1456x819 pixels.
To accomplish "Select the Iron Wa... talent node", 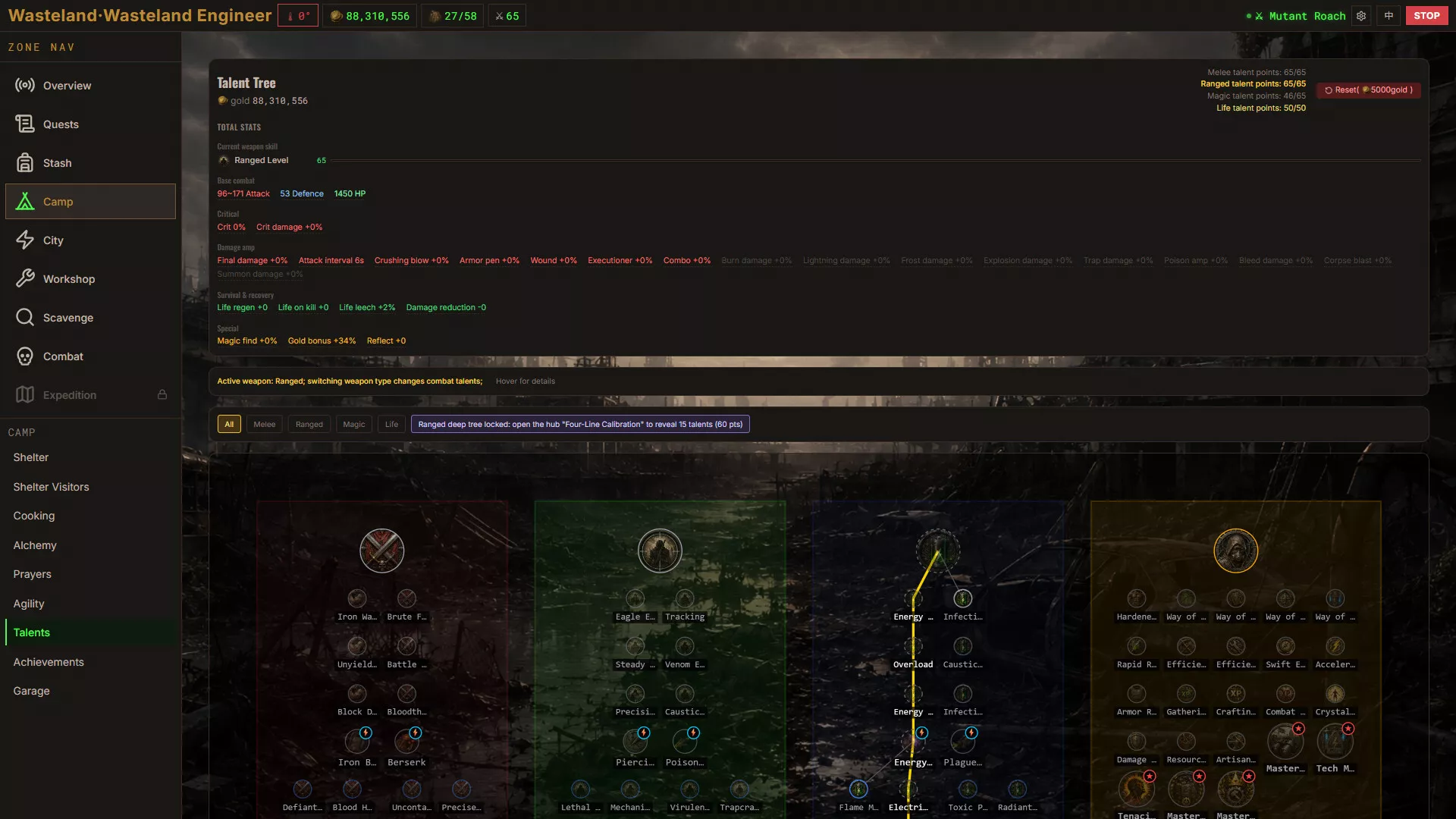I will 357,599.
